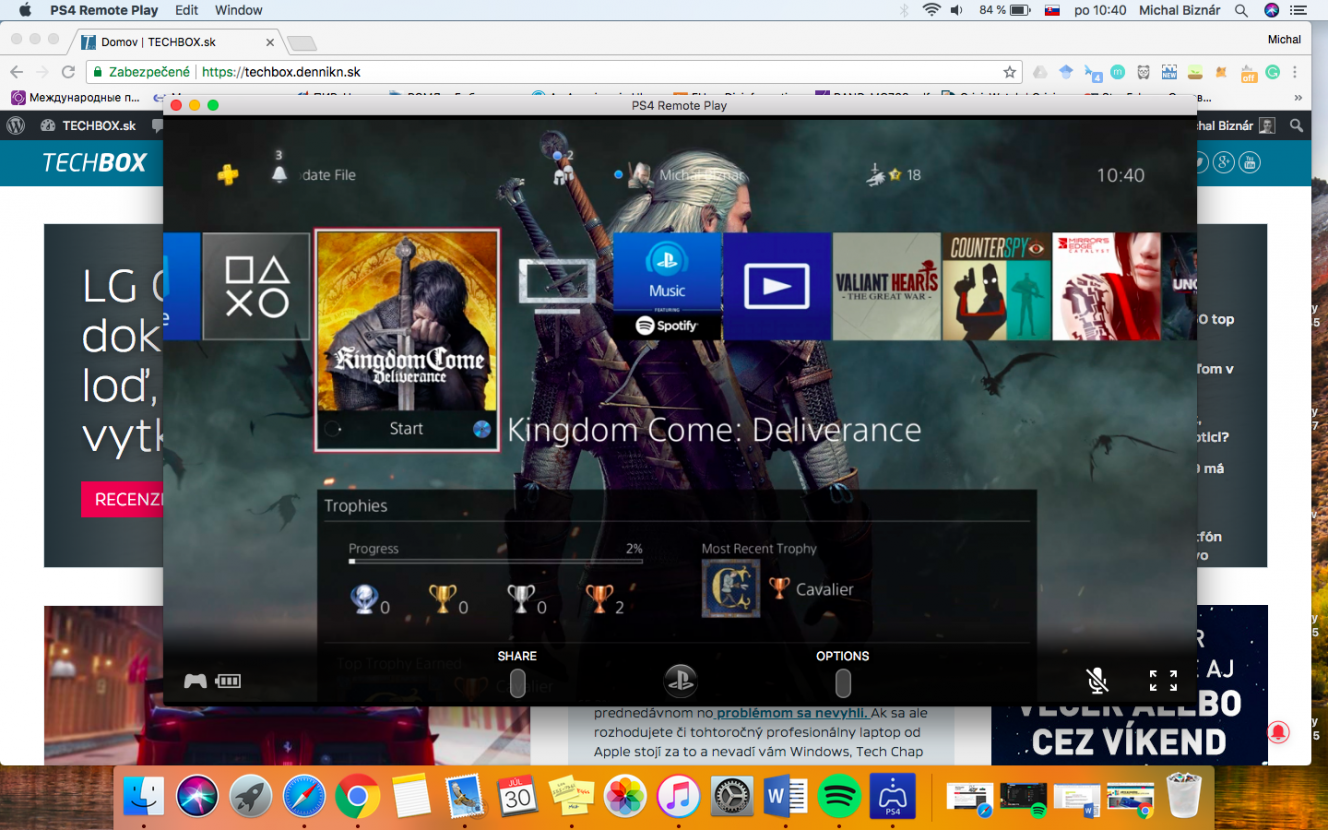Image resolution: width=1328 pixels, height=830 pixels.
Task: Open the Trash in the Dock
Action: tap(1183, 797)
